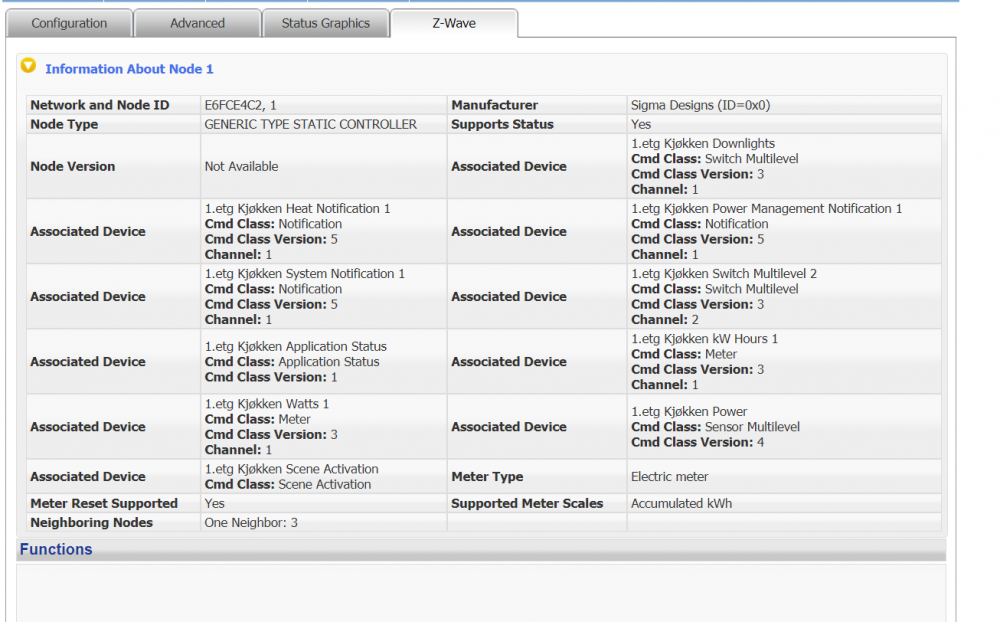Select the One Neighbor: 3 value
Image resolution: width=1000 pixels, height=622 pixels.
tap(251, 523)
